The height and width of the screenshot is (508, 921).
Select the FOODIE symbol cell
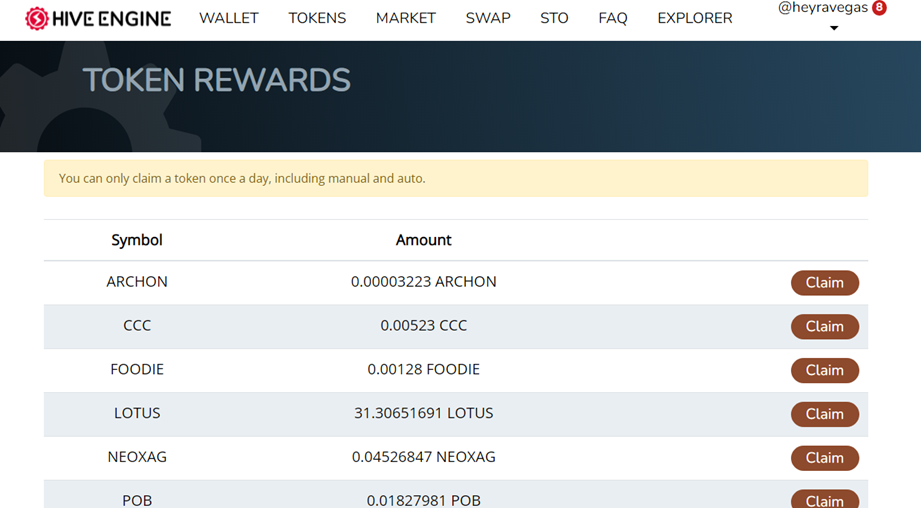tap(137, 369)
